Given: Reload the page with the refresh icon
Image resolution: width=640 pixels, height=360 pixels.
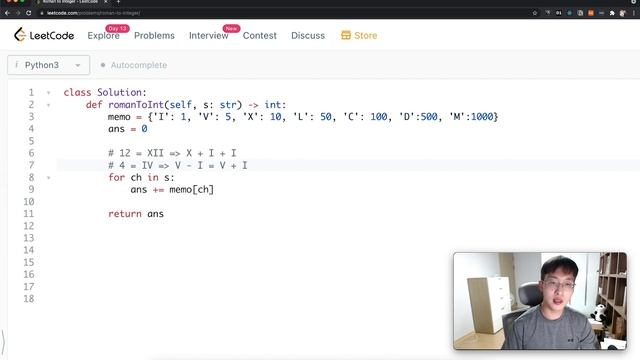Looking at the screenshot, I should [29, 13].
